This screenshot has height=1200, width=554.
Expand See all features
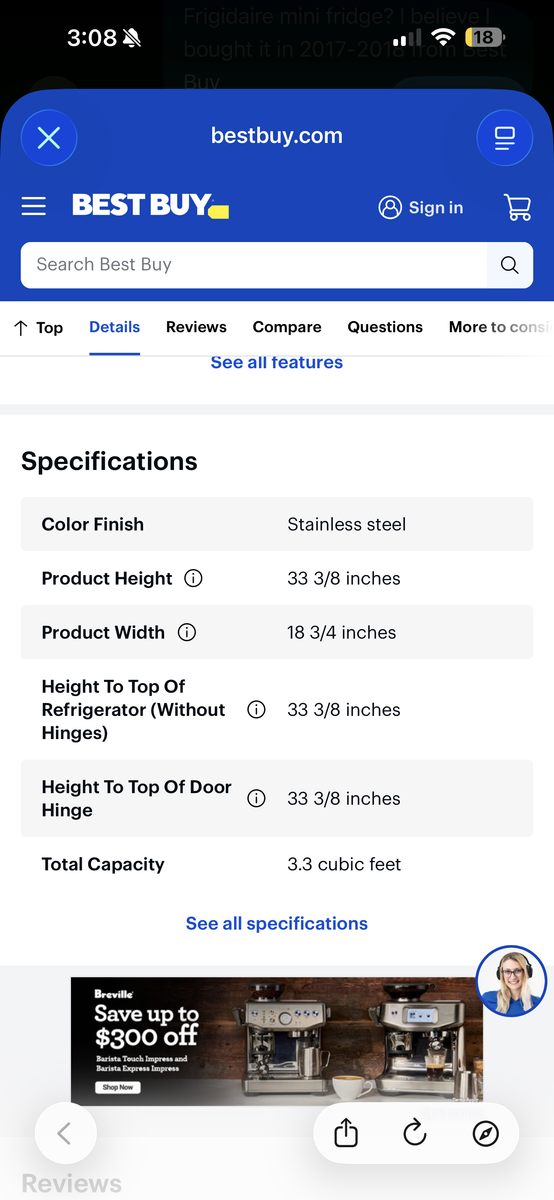277,362
